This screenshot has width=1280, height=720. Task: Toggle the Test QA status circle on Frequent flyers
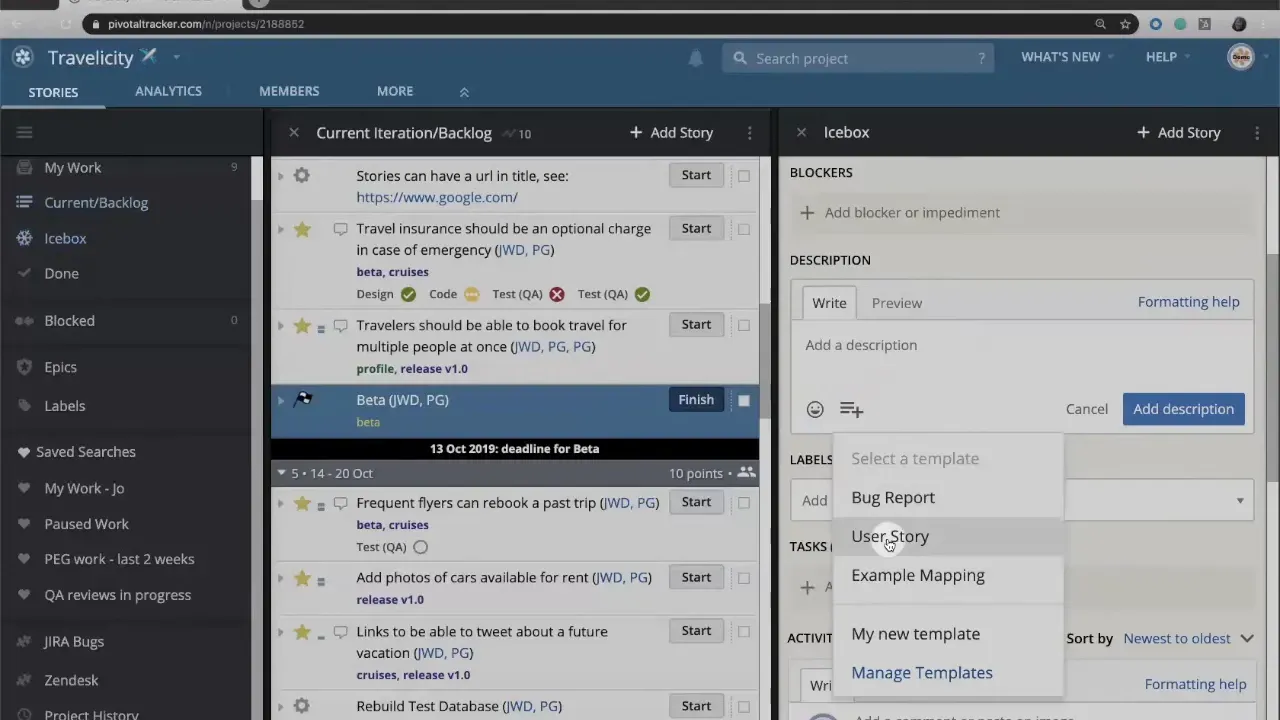(420, 546)
